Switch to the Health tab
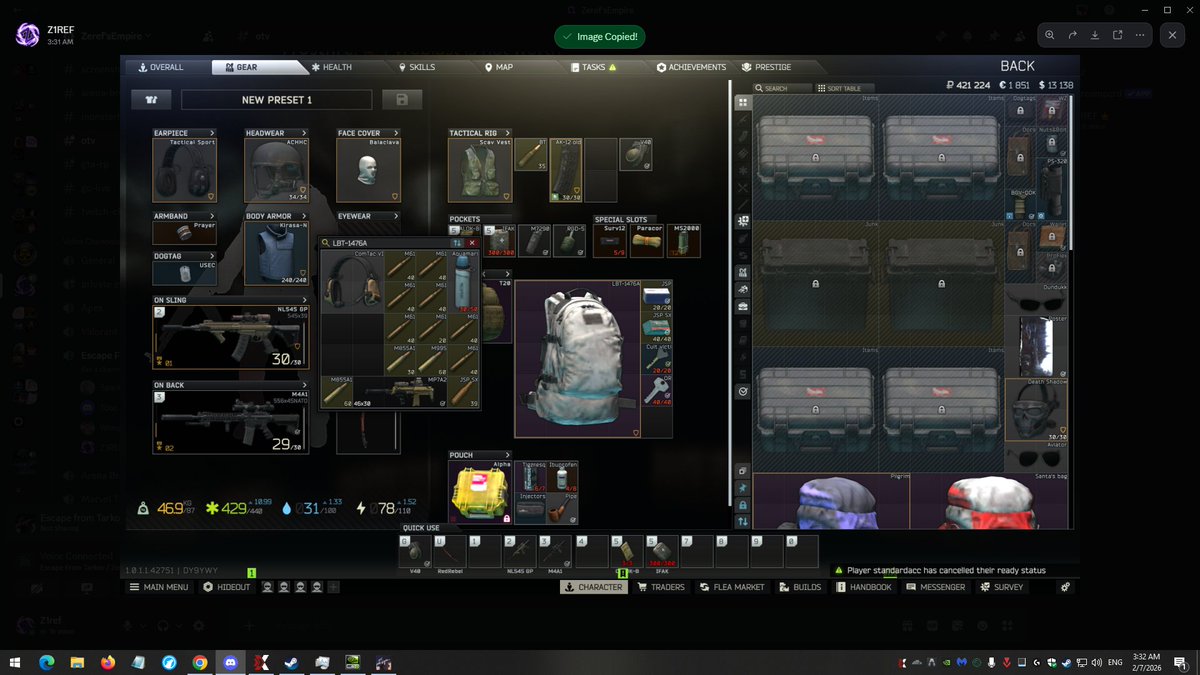Screen dimensions: 1200x675 [331, 67]
